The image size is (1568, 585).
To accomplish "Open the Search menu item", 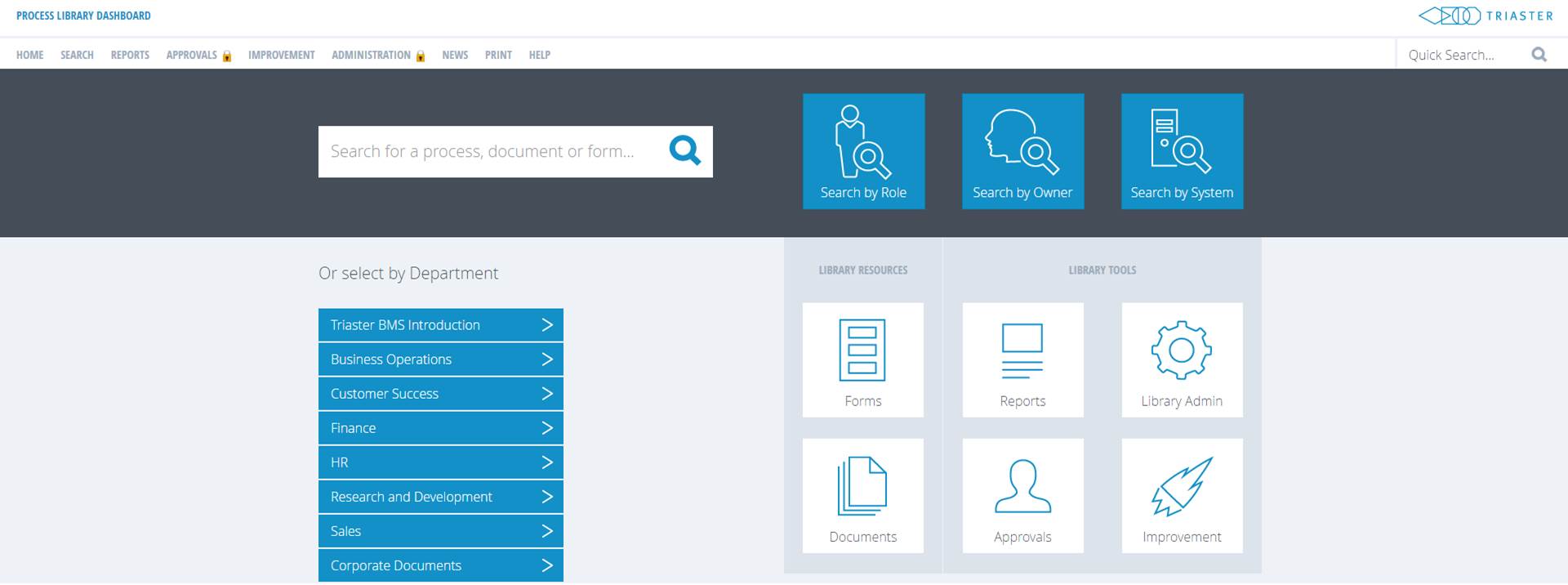I will 77,55.
